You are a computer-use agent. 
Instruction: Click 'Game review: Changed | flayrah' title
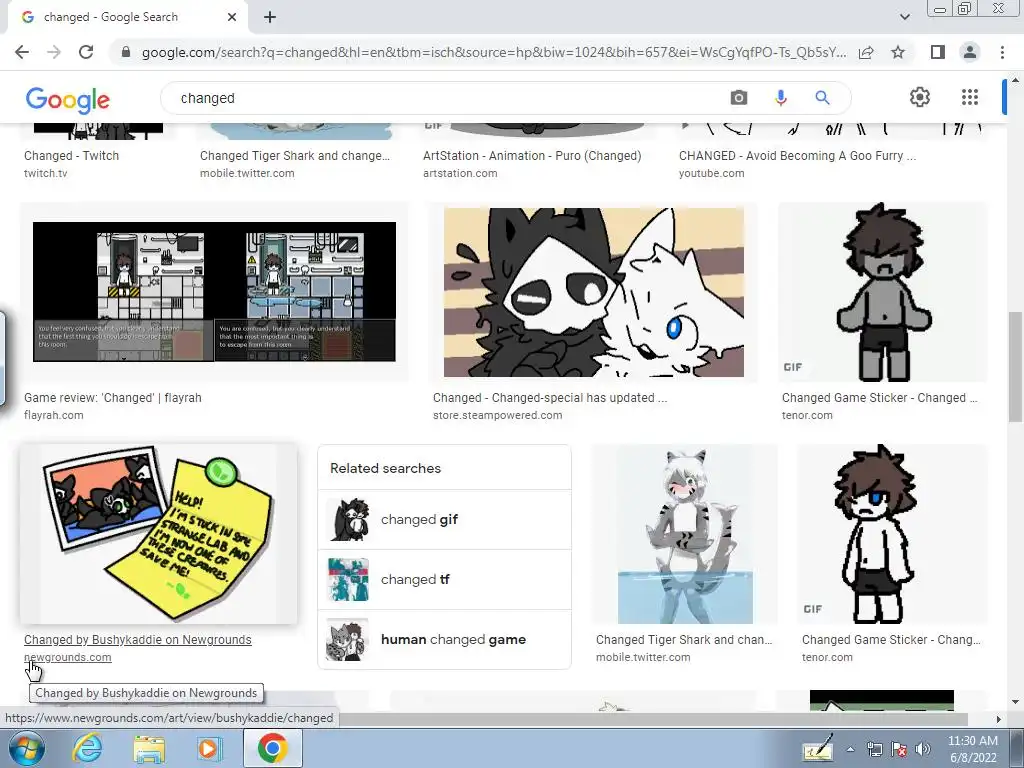tap(112, 398)
